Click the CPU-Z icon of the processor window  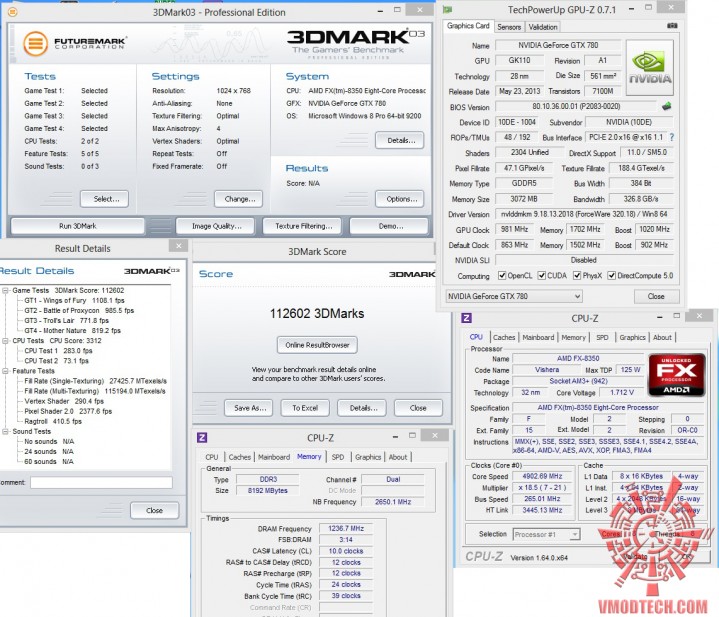click(x=466, y=318)
